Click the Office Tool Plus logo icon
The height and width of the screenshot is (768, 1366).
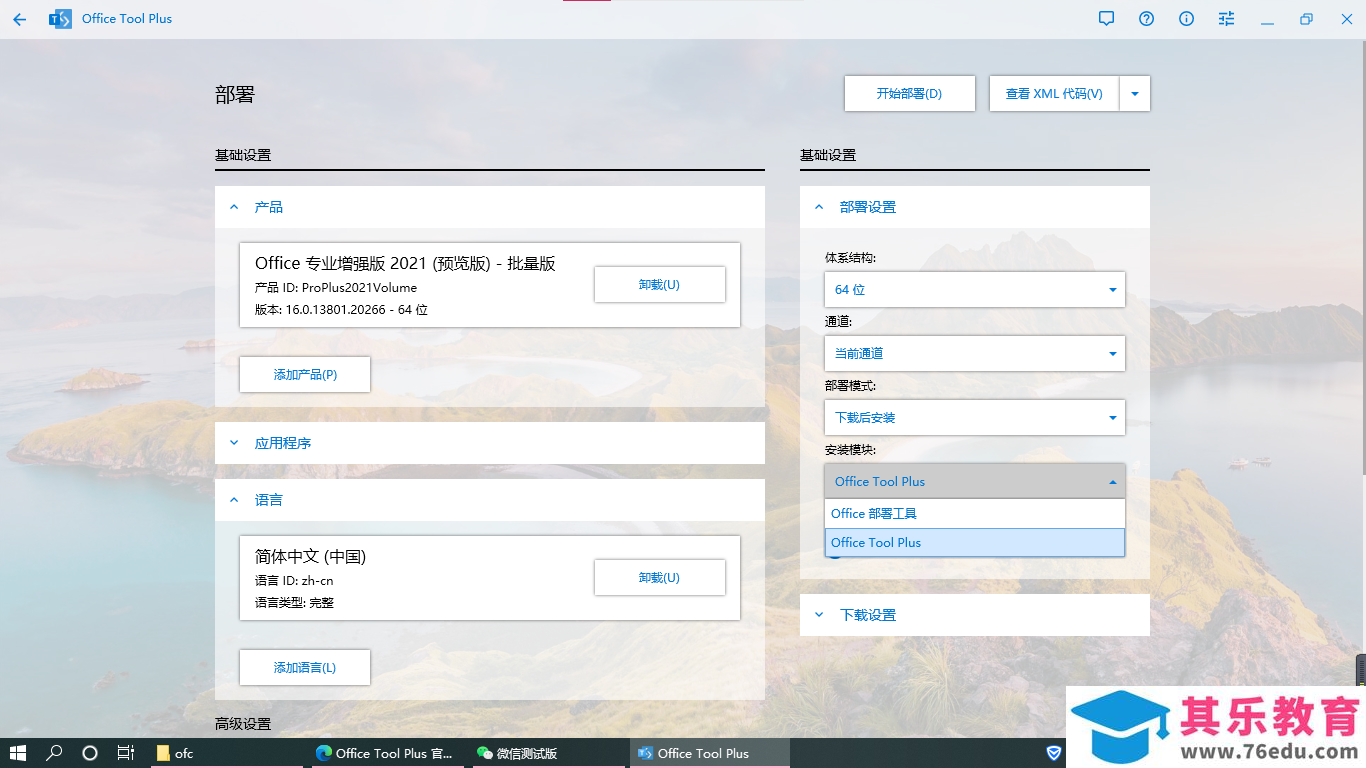[60, 19]
